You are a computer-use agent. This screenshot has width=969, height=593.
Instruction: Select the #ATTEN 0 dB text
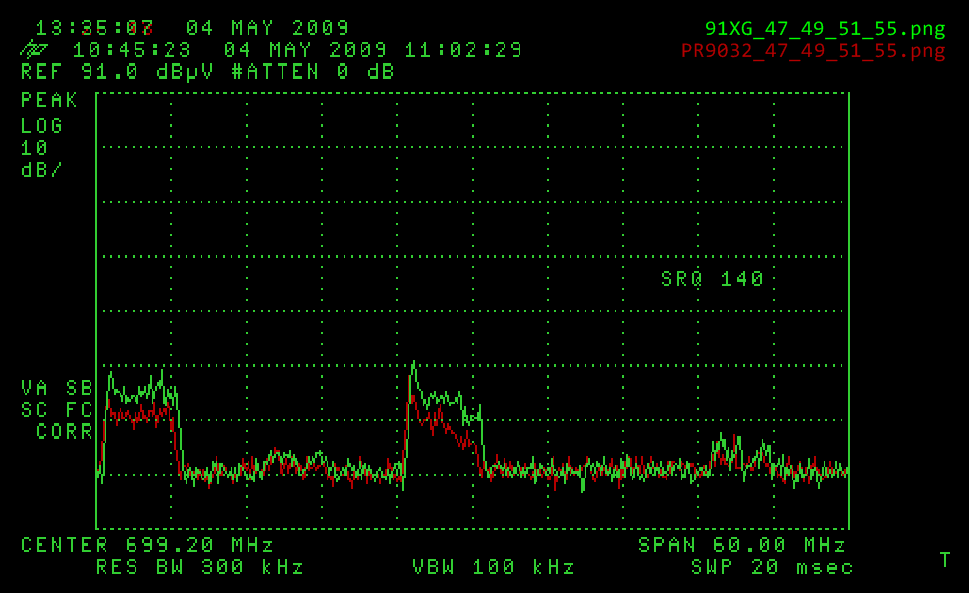tap(313, 72)
